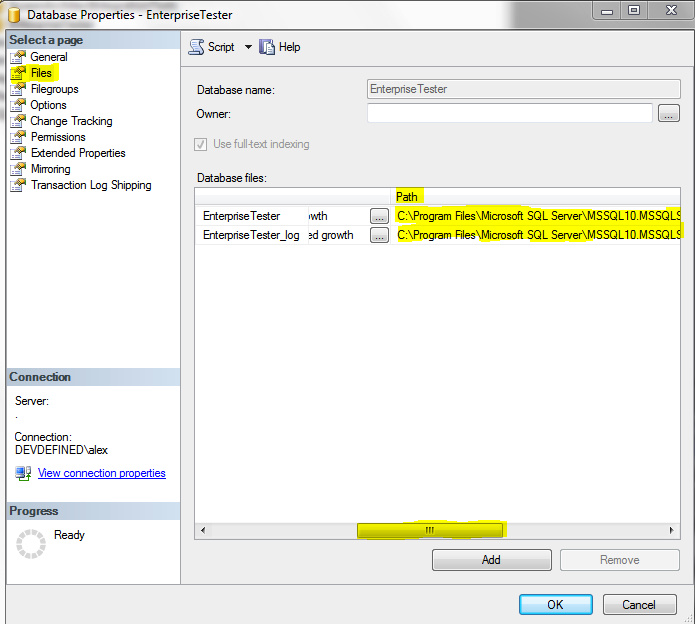Select the Files page

coord(40,73)
